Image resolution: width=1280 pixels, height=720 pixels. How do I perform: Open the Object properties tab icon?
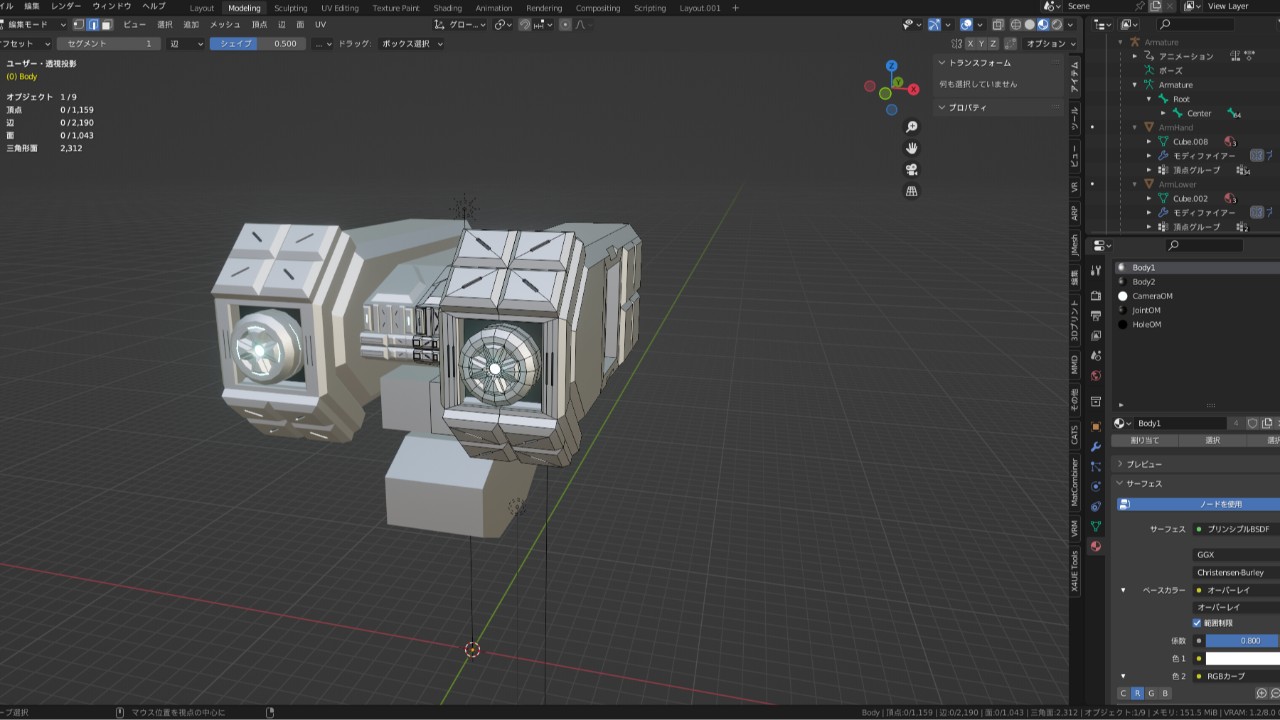click(1096, 426)
